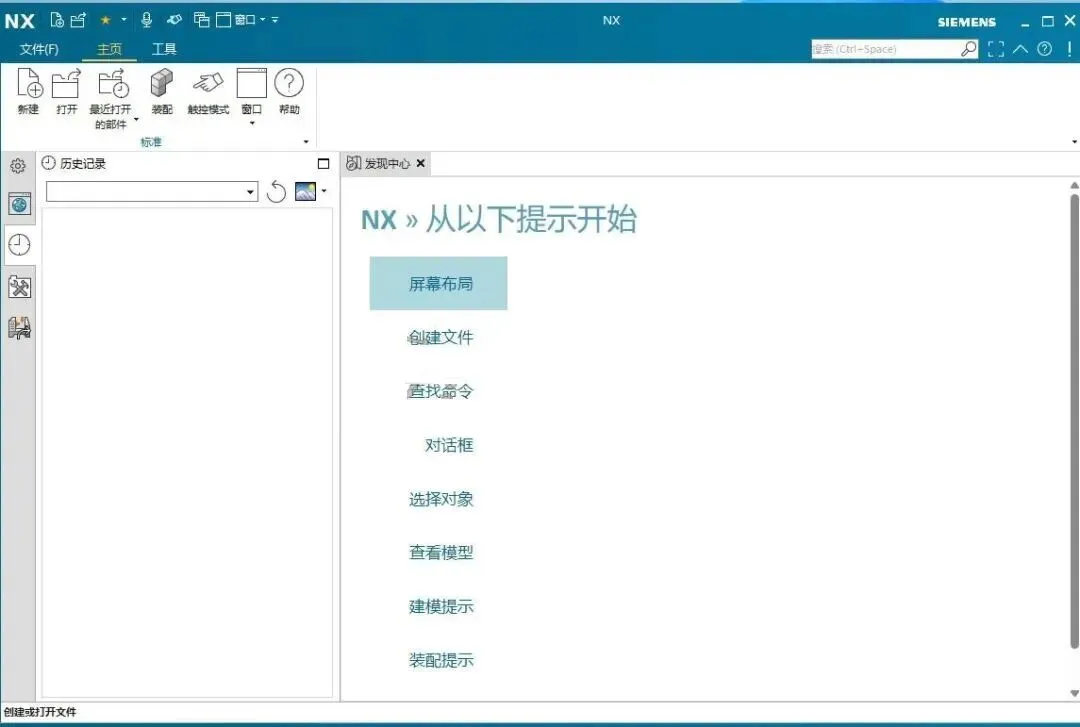Open the 屏幕布局 tip
The height and width of the screenshot is (727, 1080).
439,283
